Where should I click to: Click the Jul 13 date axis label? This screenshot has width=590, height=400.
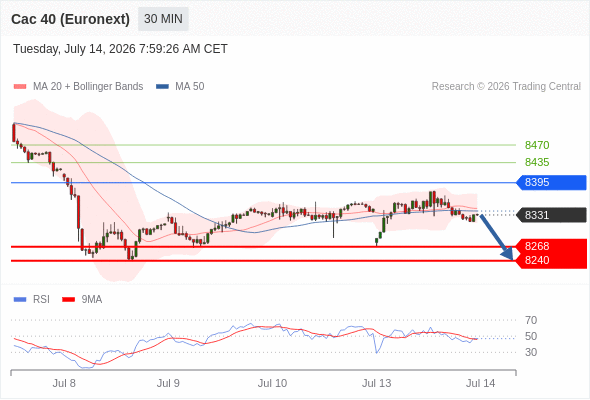click(377, 383)
